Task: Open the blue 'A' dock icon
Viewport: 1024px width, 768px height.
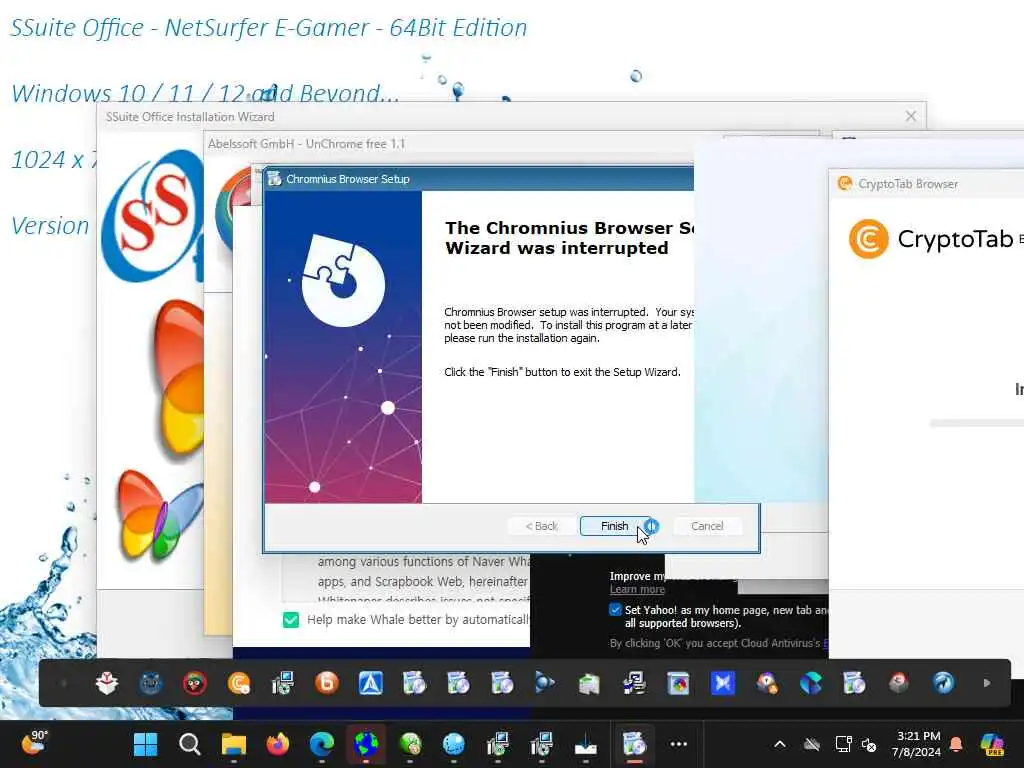Action: point(370,683)
